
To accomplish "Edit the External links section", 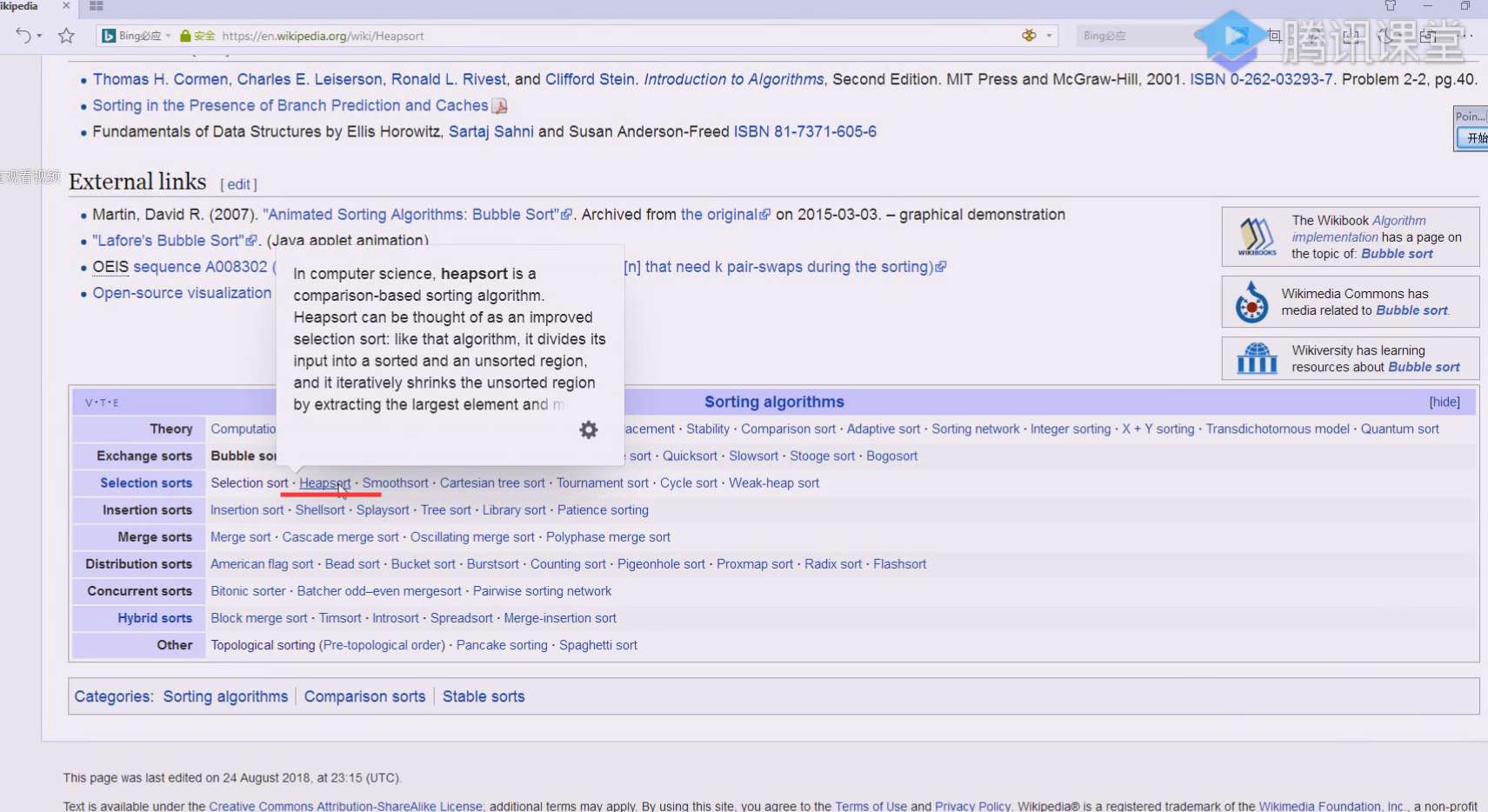I will pyautogui.click(x=239, y=184).
